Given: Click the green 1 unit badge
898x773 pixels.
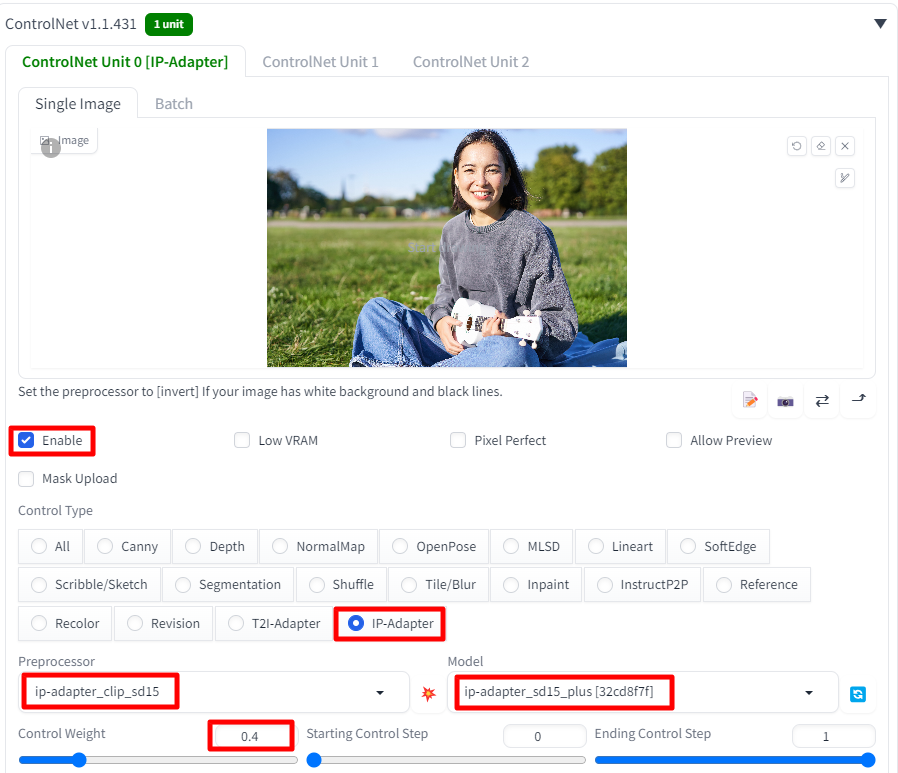Looking at the screenshot, I should pos(169,24).
